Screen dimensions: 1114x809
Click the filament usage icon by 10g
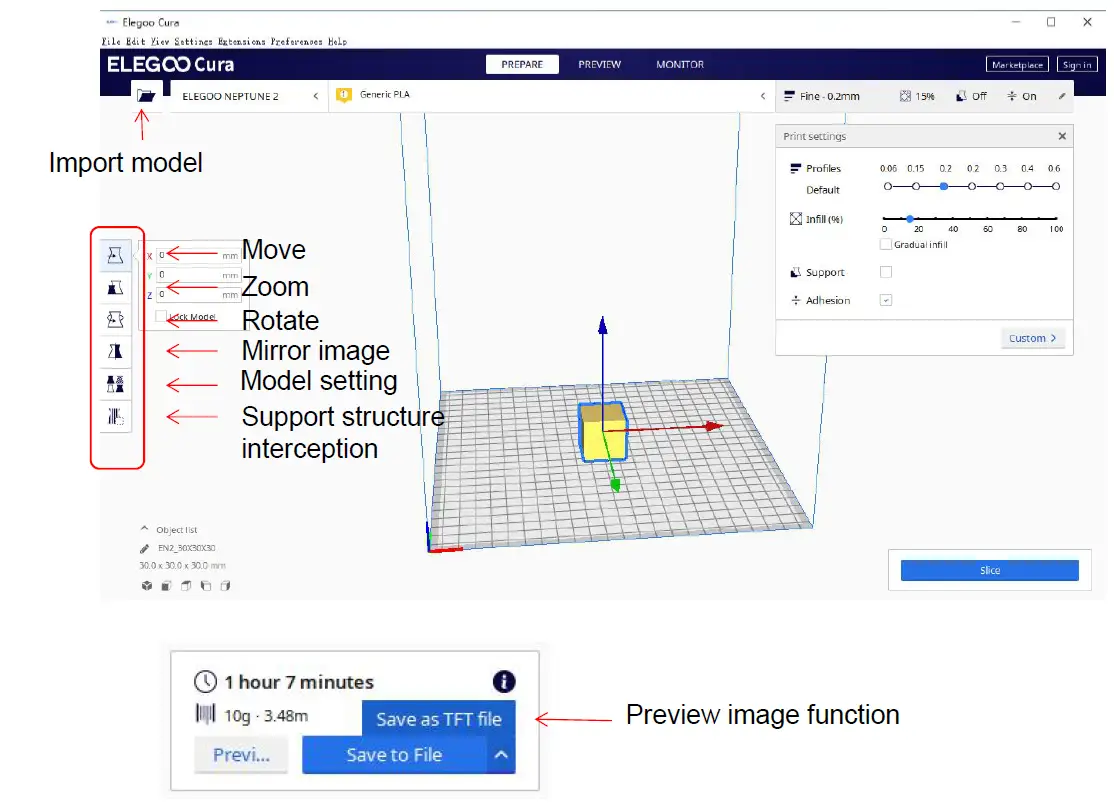coord(205,713)
